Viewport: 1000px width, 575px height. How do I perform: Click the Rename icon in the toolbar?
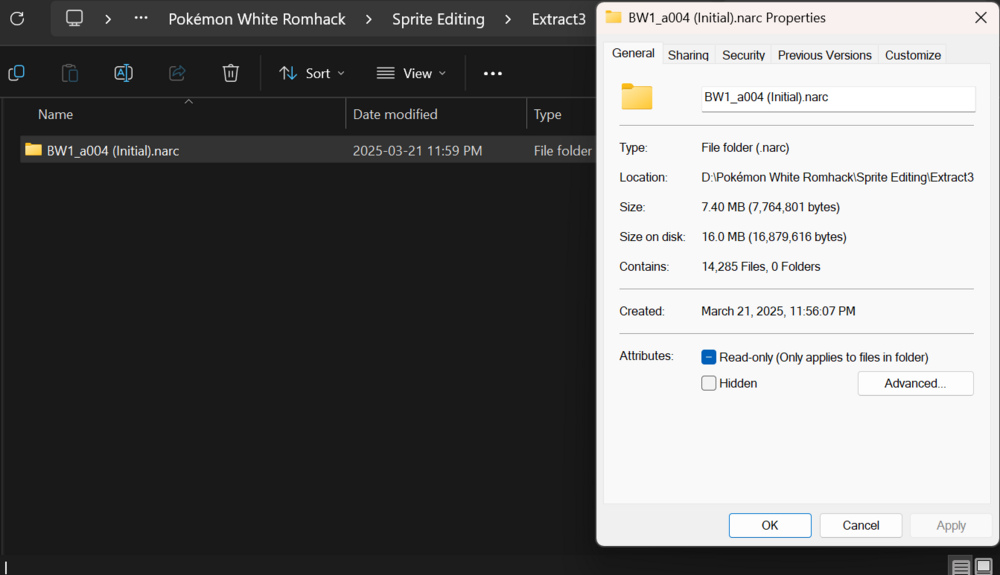pos(123,73)
